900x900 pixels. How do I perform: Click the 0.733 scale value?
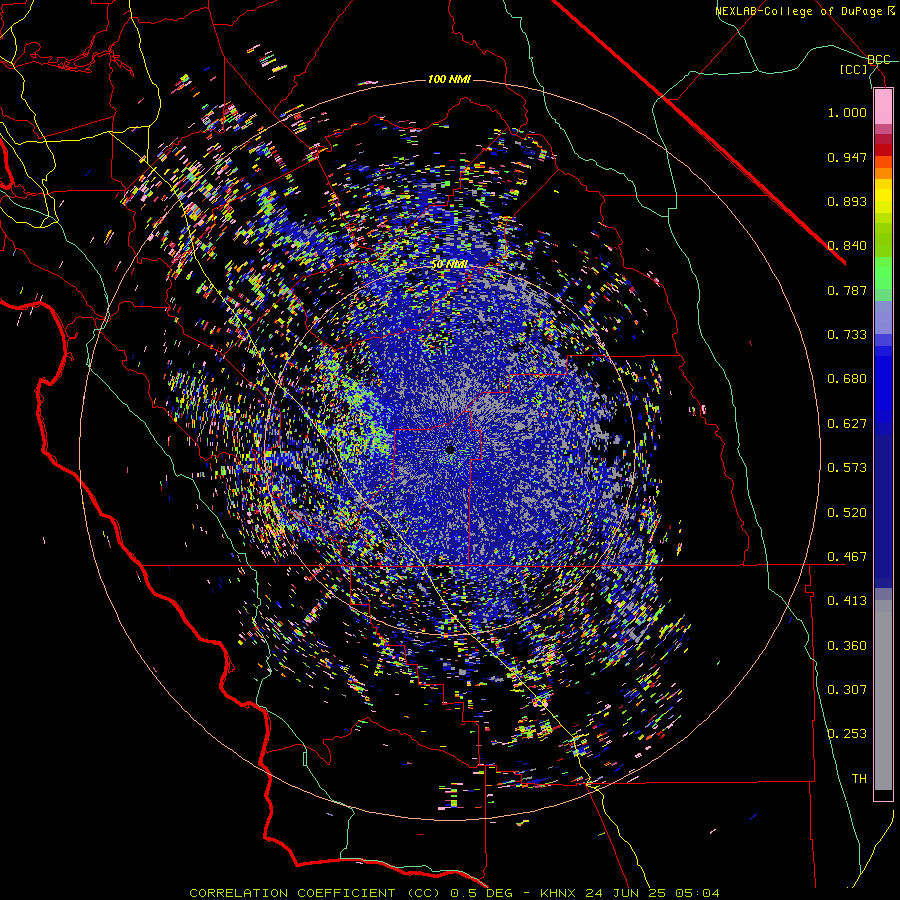[x=847, y=335]
